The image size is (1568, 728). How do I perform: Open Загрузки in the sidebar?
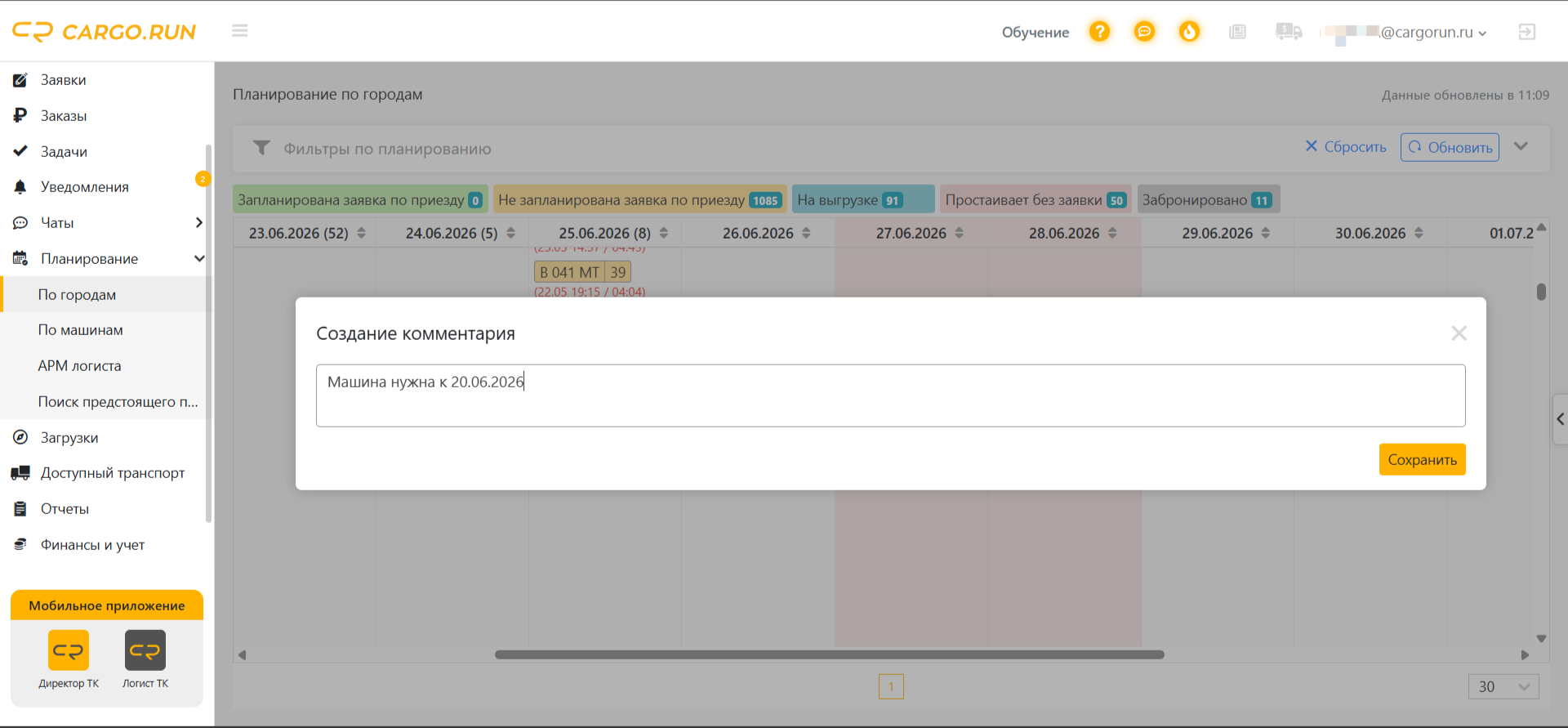pyautogui.click(x=69, y=438)
